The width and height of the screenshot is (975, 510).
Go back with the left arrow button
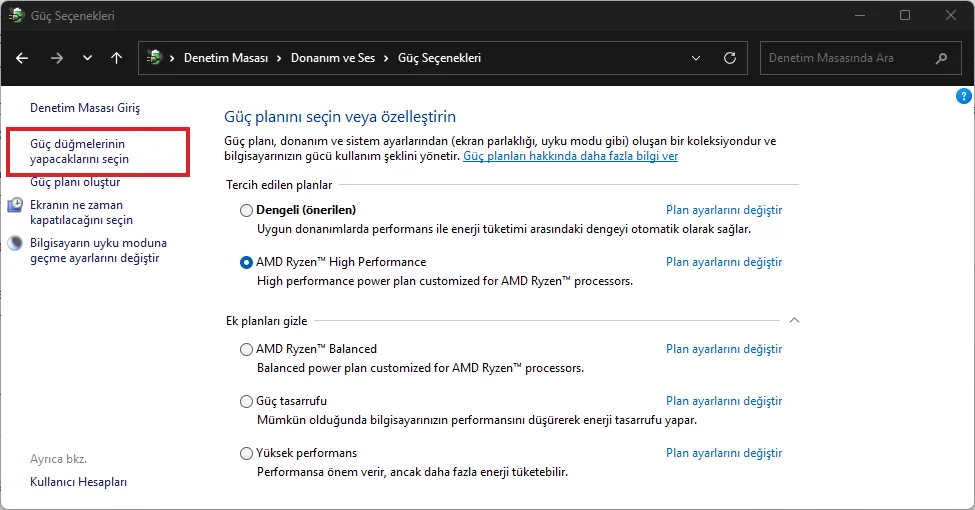coord(22,58)
